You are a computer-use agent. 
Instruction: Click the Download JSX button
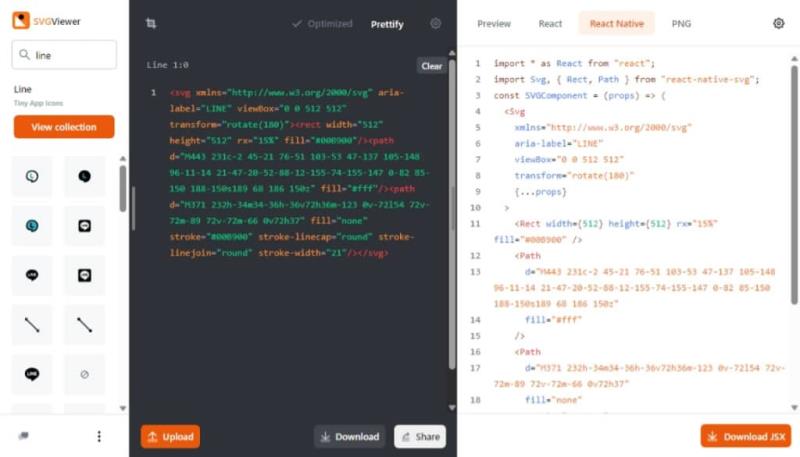click(x=746, y=437)
